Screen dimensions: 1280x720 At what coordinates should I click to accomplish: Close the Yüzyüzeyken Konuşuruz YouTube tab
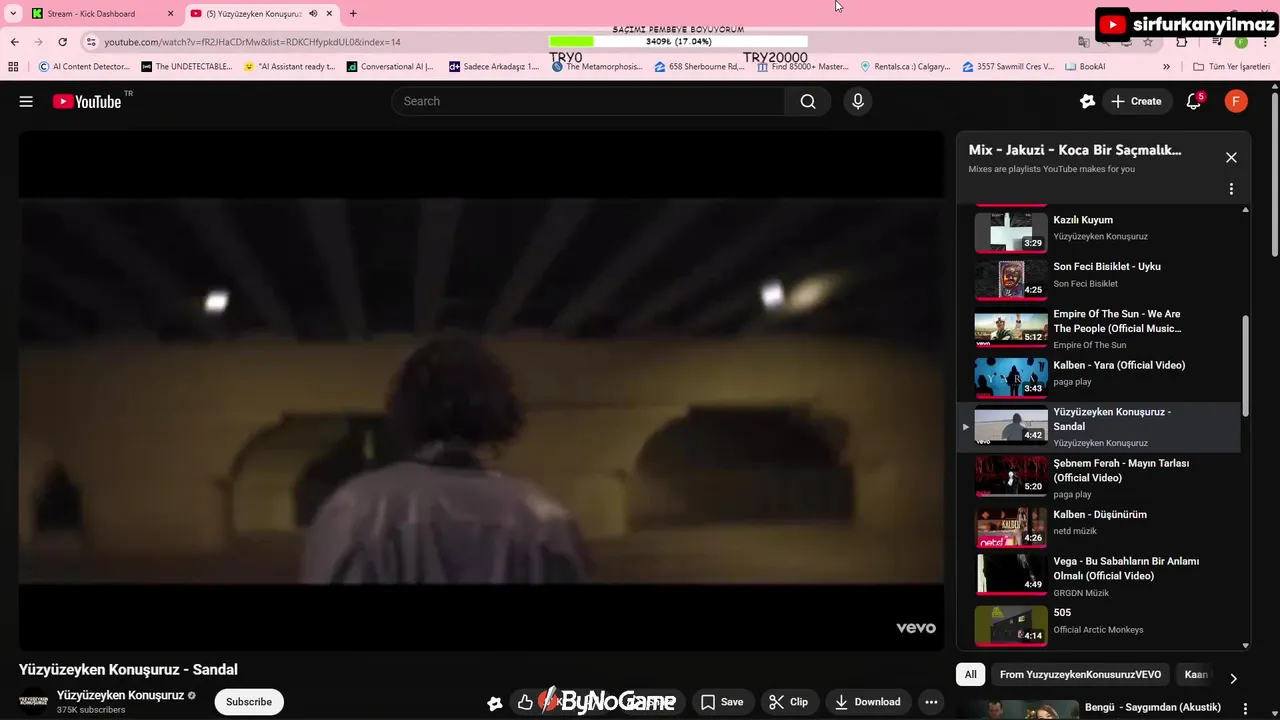coord(329,13)
